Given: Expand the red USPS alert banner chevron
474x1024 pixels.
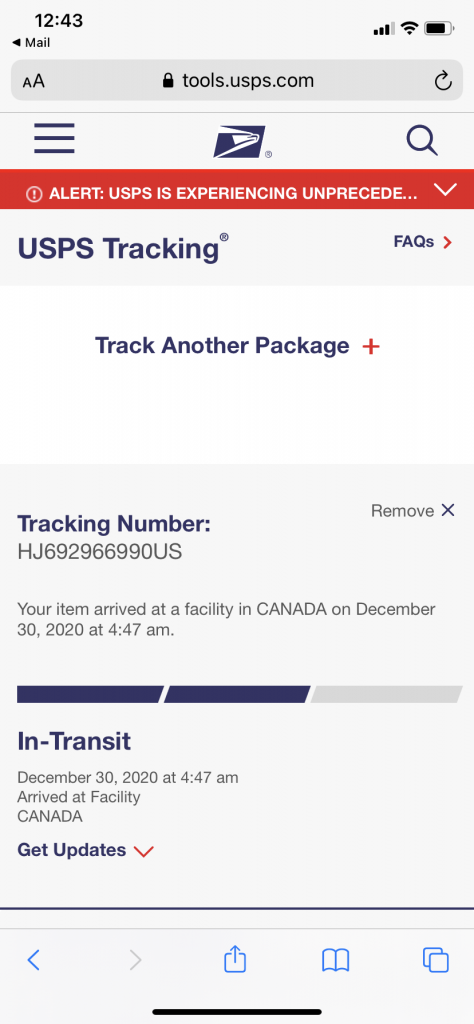Looking at the screenshot, I should click(x=446, y=190).
